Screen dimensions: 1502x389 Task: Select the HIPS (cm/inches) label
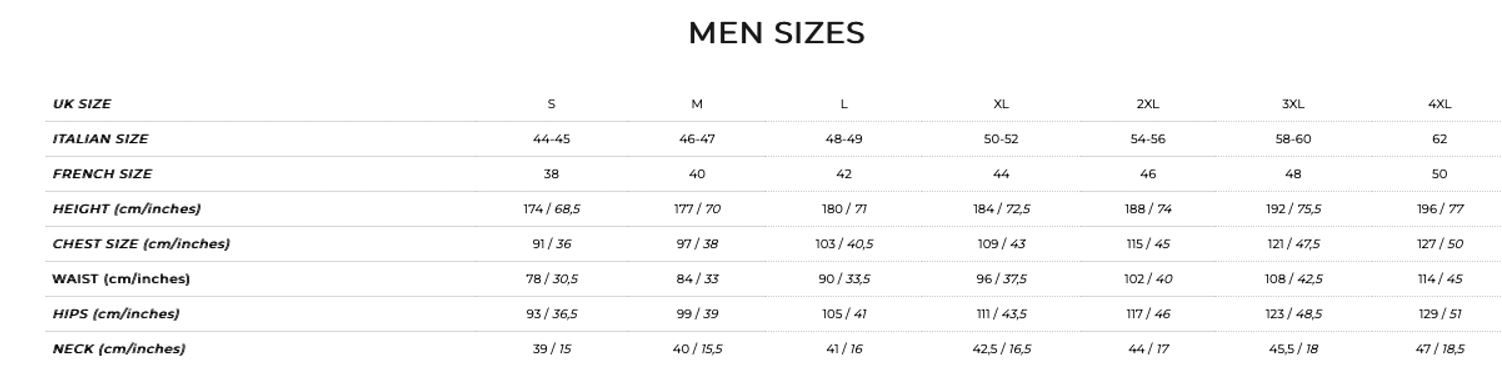tap(116, 314)
